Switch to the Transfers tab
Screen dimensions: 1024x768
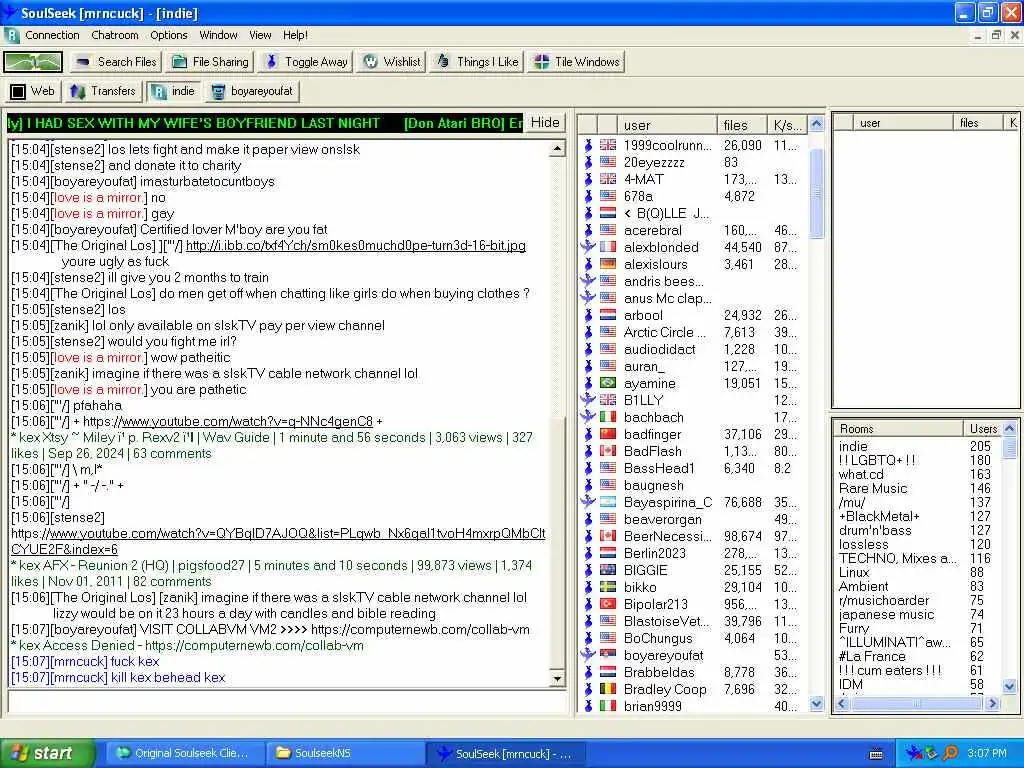(103, 91)
